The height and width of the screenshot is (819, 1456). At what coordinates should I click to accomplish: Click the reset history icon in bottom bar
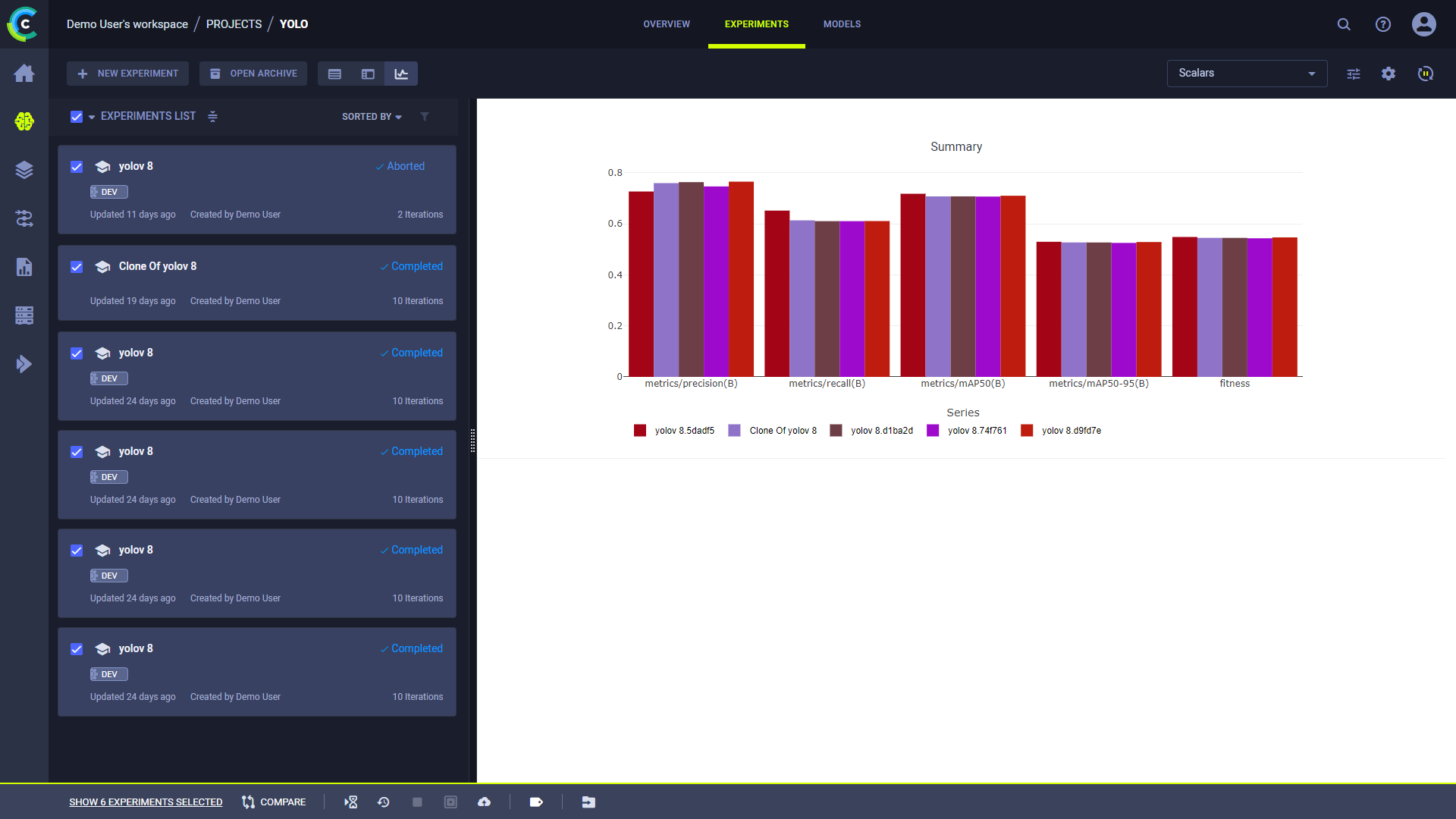[x=384, y=802]
